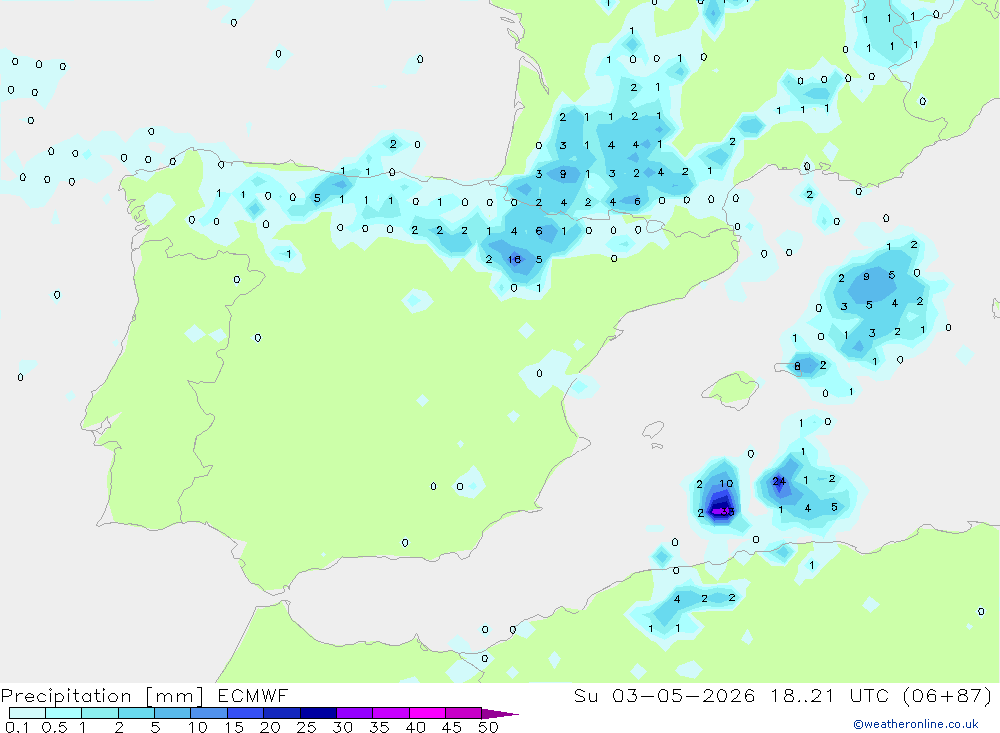Click the legend scale label '25'
This screenshot has height=733, width=1000.
click(306, 727)
